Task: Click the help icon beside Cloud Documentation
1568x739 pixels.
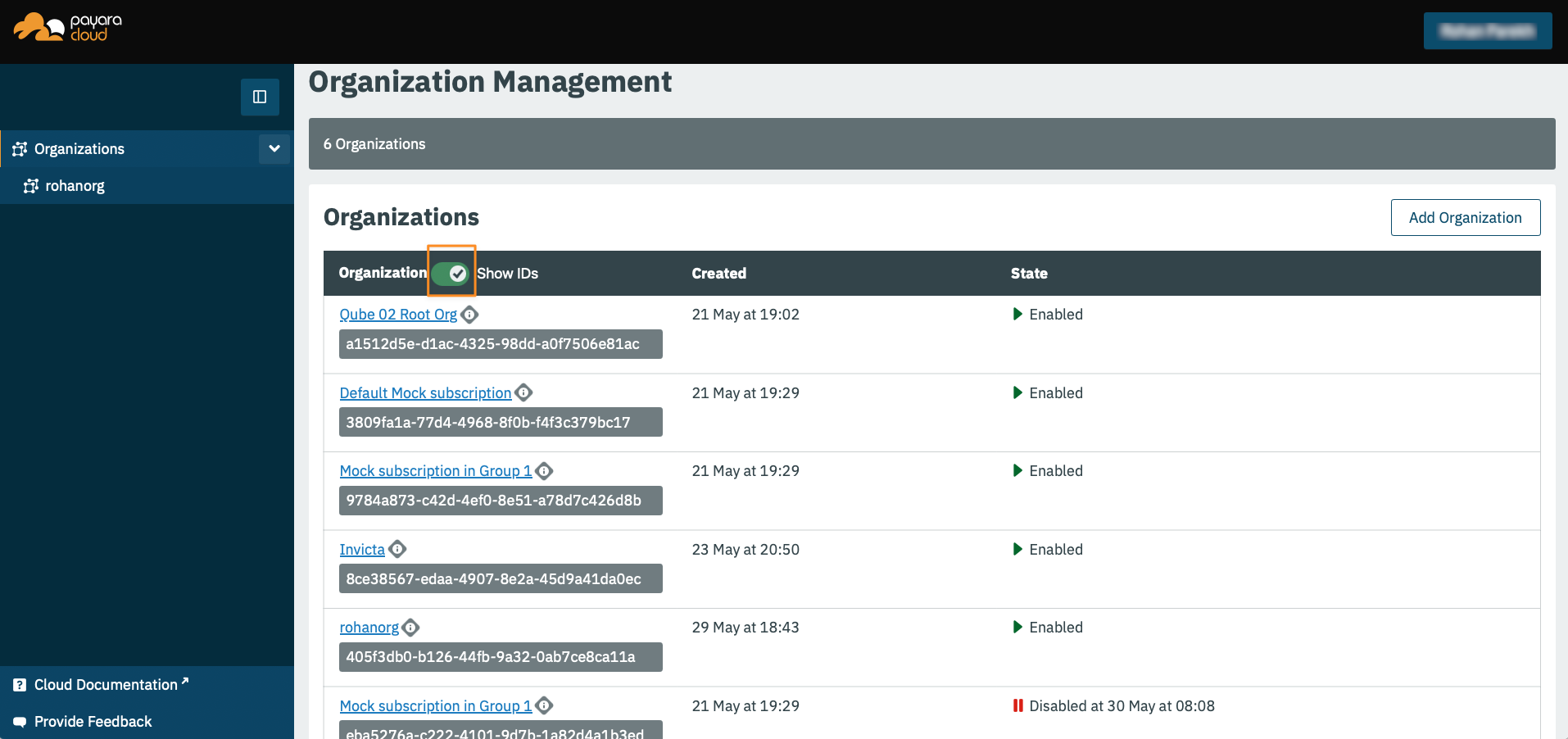Action: pos(19,684)
